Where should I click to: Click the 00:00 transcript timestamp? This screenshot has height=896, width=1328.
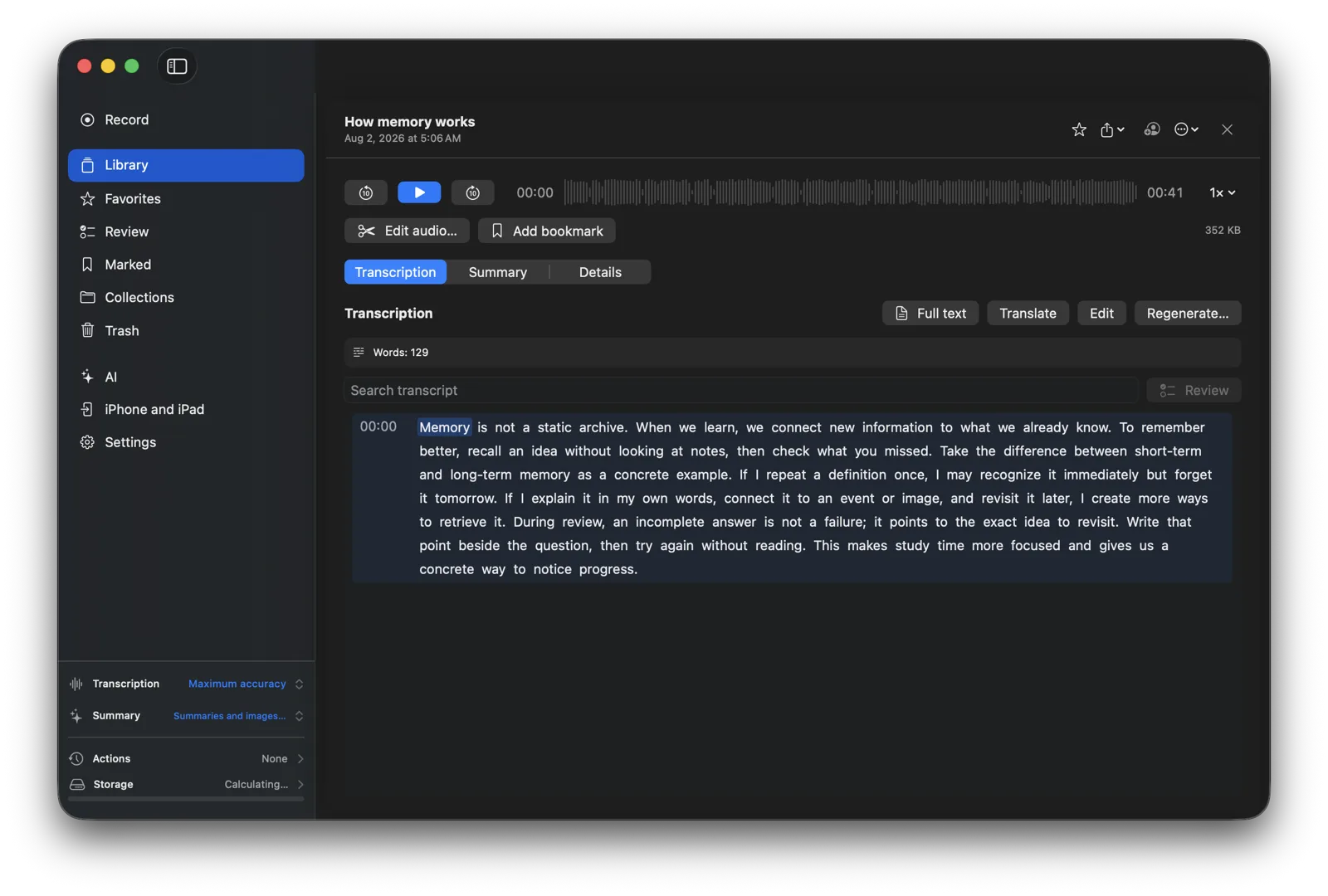click(x=378, y=426)
